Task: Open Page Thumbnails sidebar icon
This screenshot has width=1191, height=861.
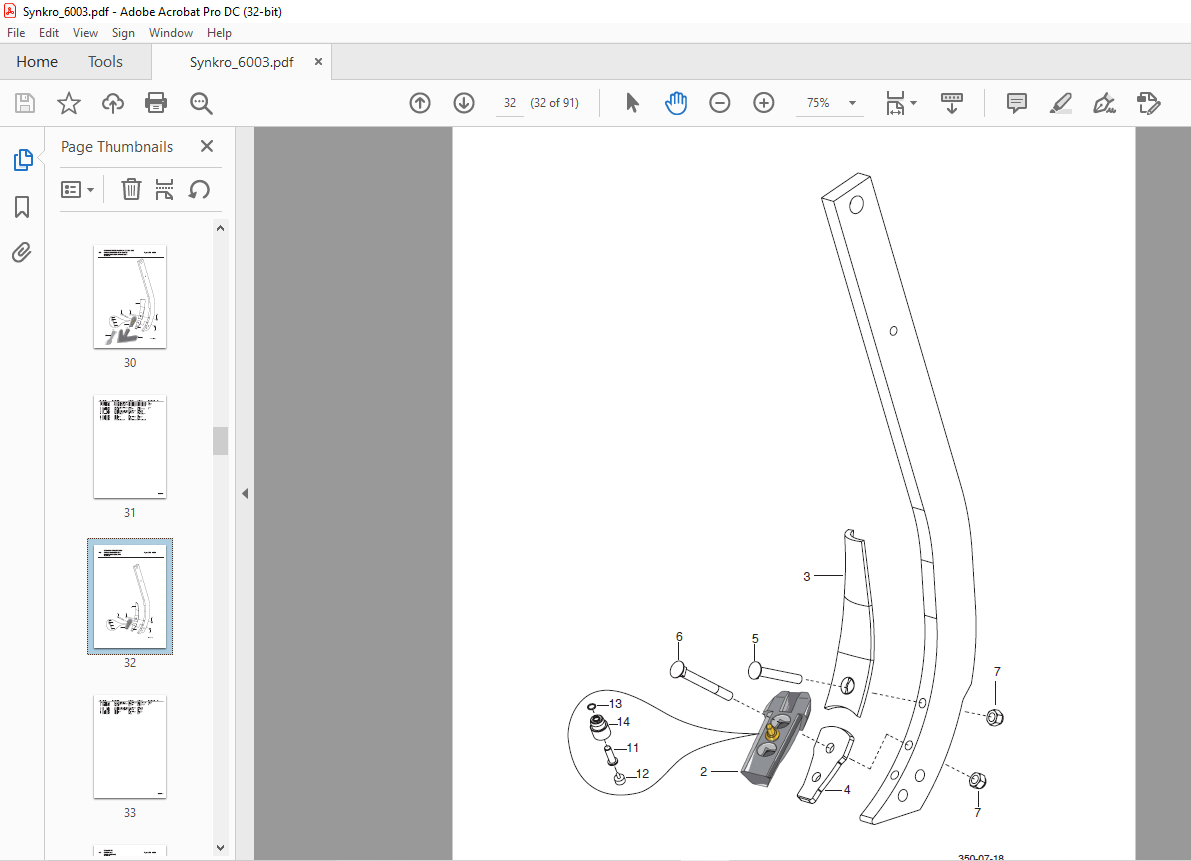Action: click(23, 159)
